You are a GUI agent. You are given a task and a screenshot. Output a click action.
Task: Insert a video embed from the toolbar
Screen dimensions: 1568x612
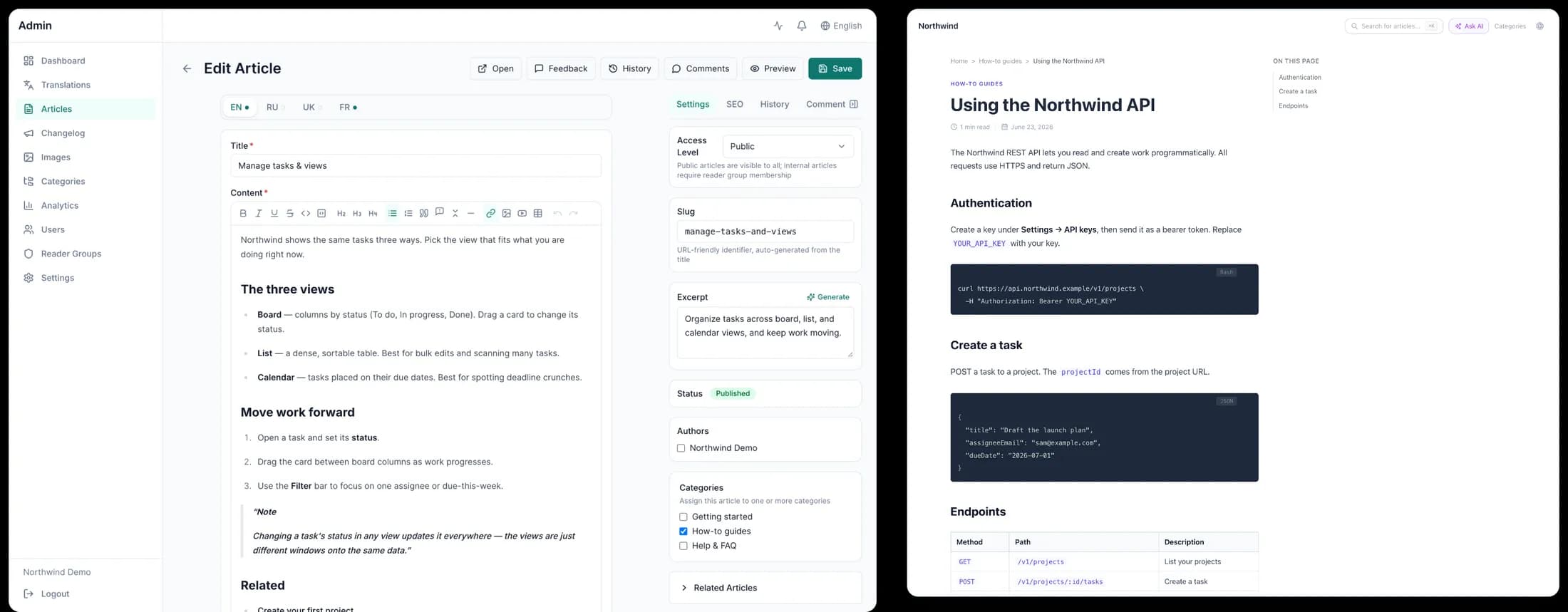point(522,213)
